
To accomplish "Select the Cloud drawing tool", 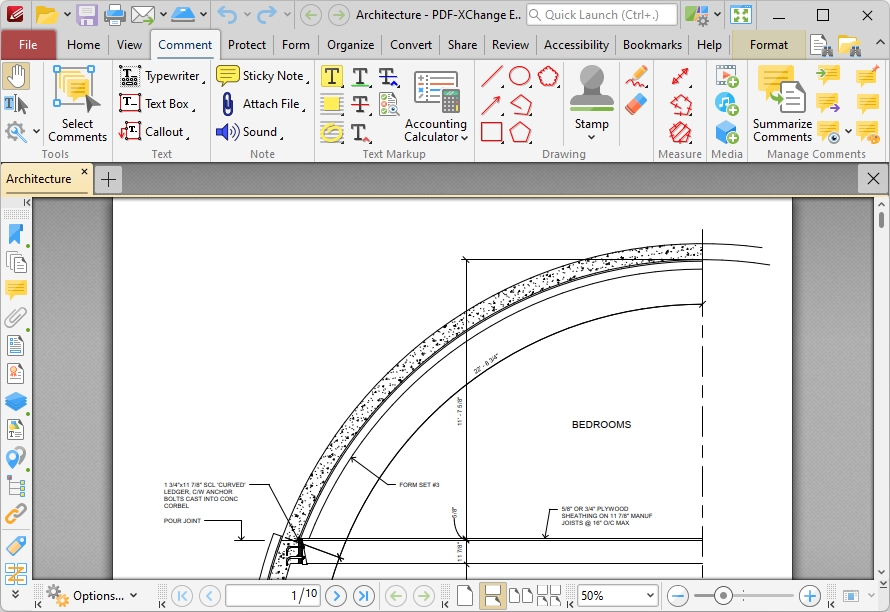I will coord(548,76).
